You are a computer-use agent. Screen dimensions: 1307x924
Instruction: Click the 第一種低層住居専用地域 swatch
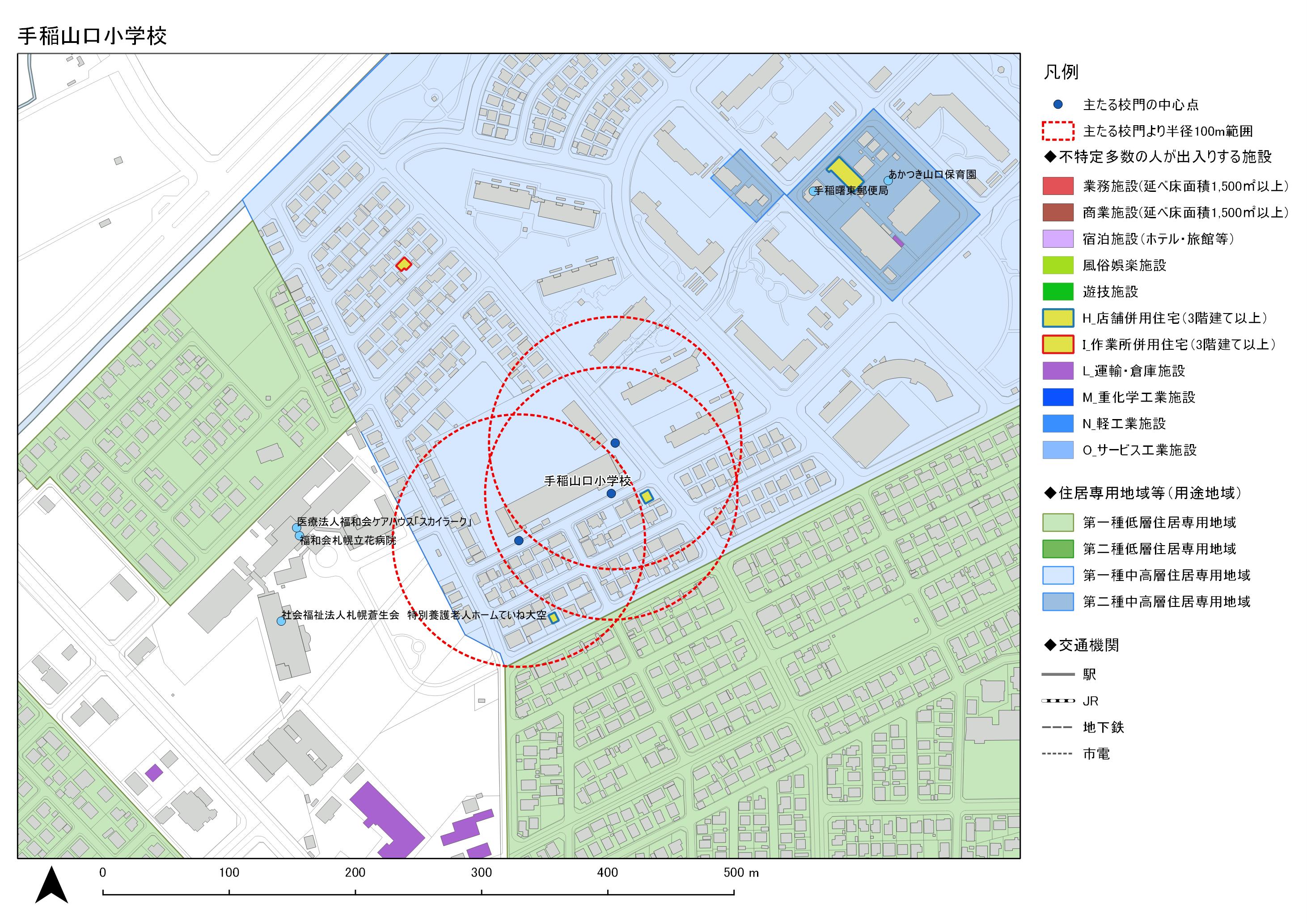[1057, 523]
